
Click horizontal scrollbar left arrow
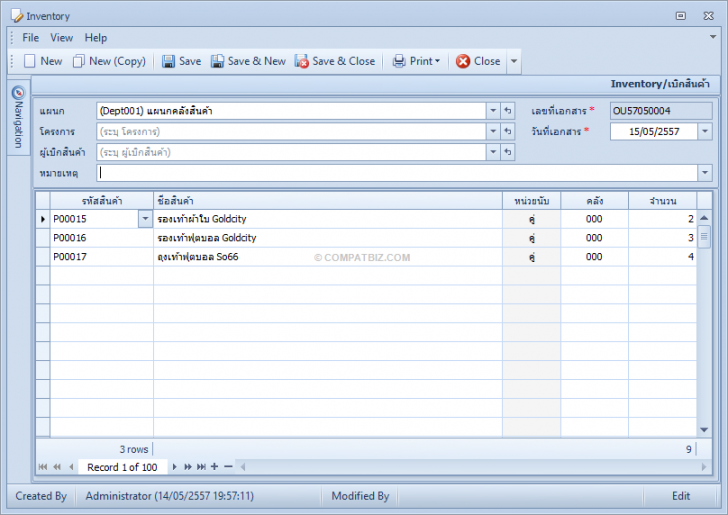click(242, 467)
